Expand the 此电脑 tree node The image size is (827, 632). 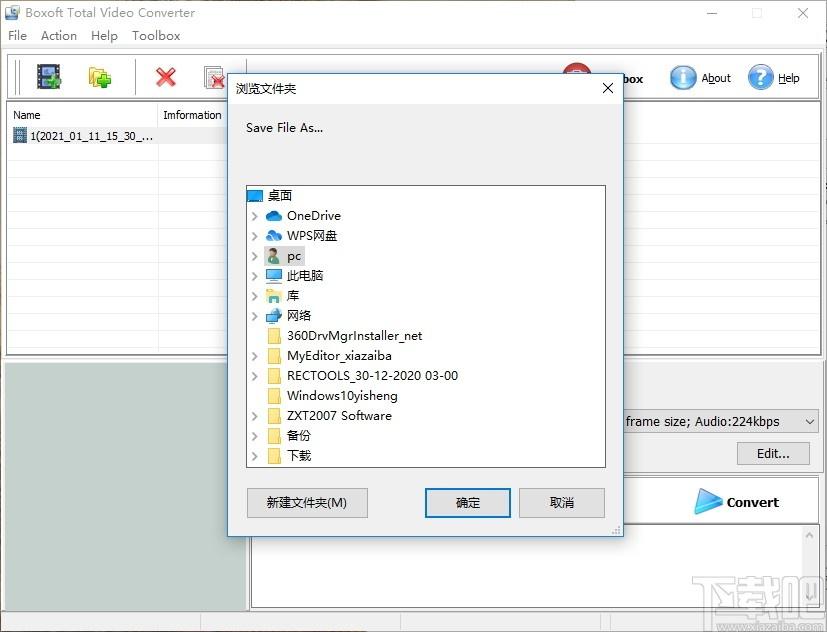click(255, 276)
